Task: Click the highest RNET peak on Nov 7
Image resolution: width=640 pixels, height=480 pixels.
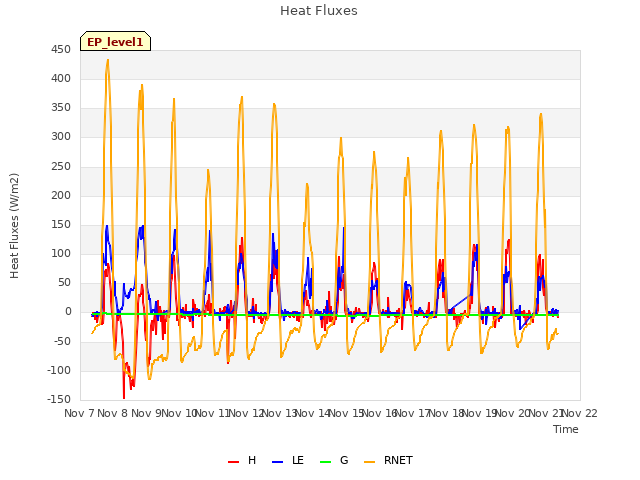Action: [x=108, y=60]
